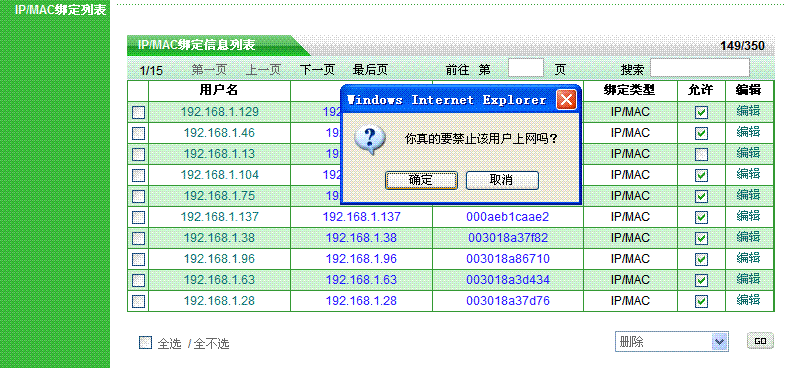Click 第一页 first page link
787x368 pixels.
point(209,70)
